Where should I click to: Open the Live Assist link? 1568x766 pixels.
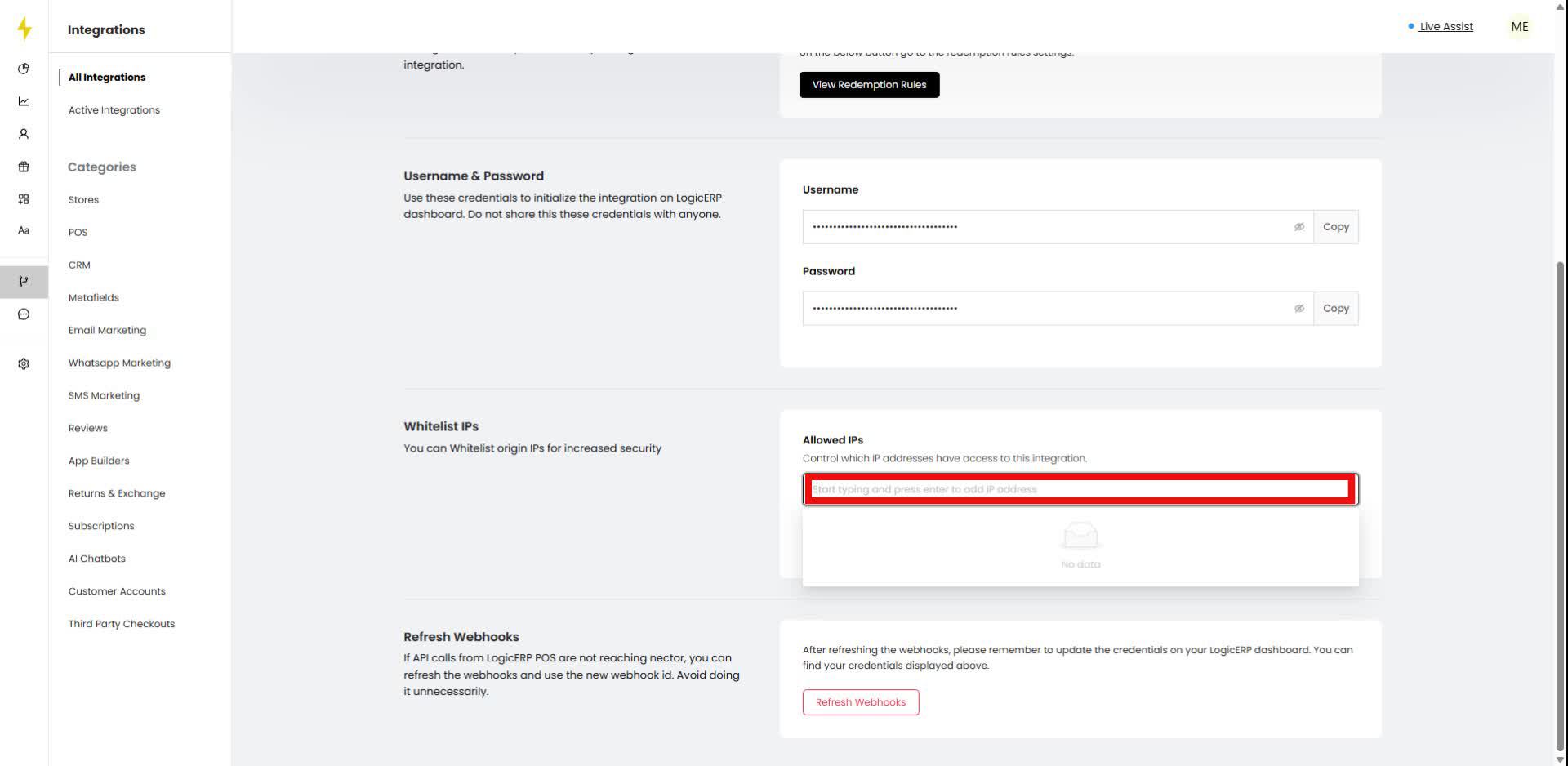[x=1445, y=26]
